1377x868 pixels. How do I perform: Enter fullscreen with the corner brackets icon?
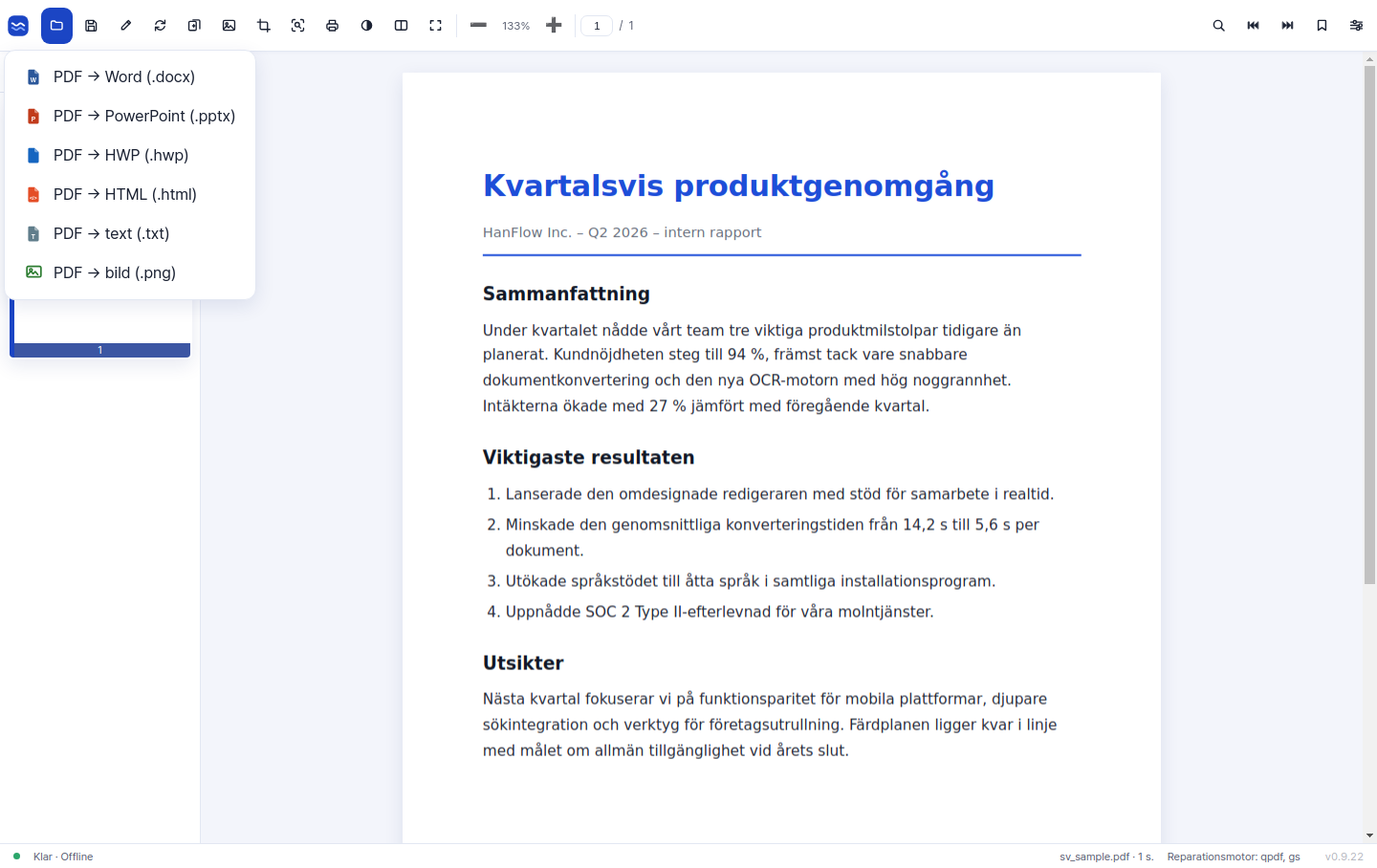pos(435,26)
